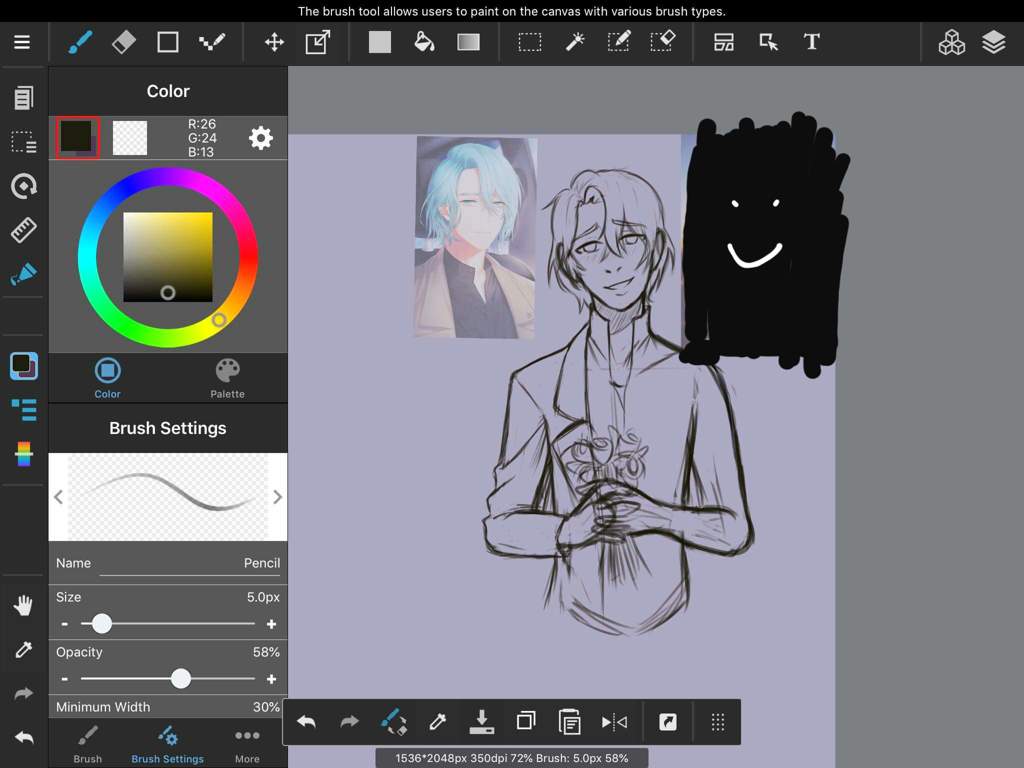Toggle the brush list panel icon

pyautogui.click(x=24, y=409)
